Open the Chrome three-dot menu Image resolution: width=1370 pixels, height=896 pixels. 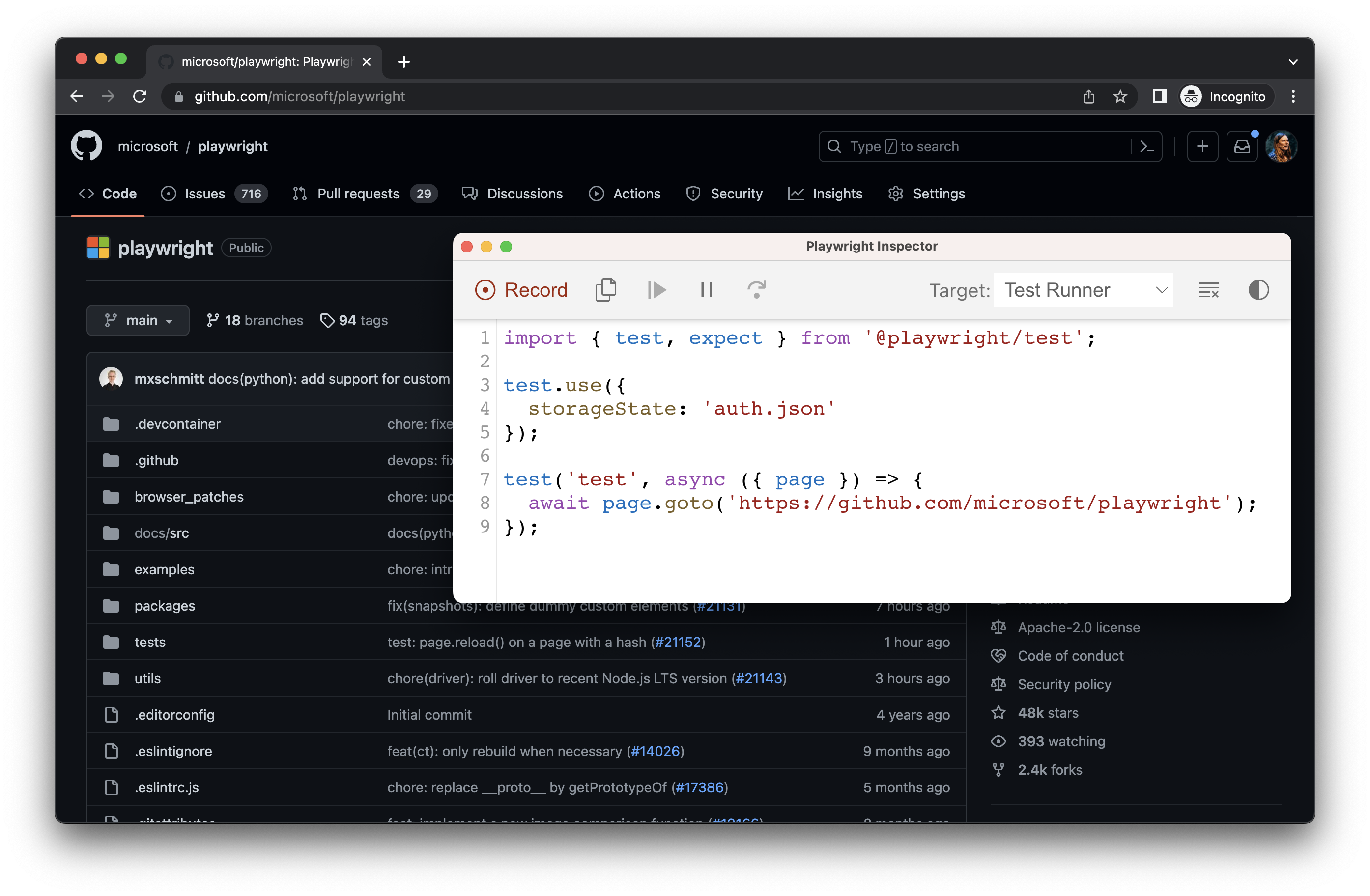pyautogui.click(x=1293, y=97)
